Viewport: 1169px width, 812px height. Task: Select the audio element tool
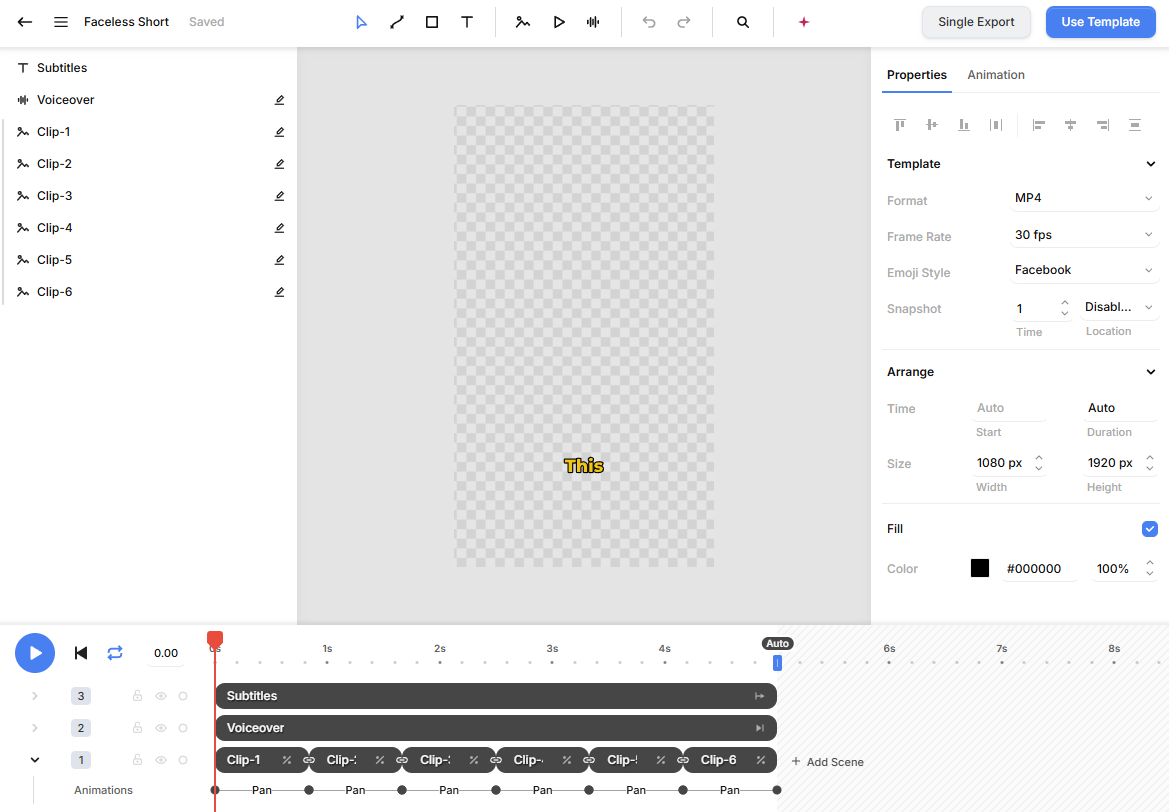[x=593, y=22]
